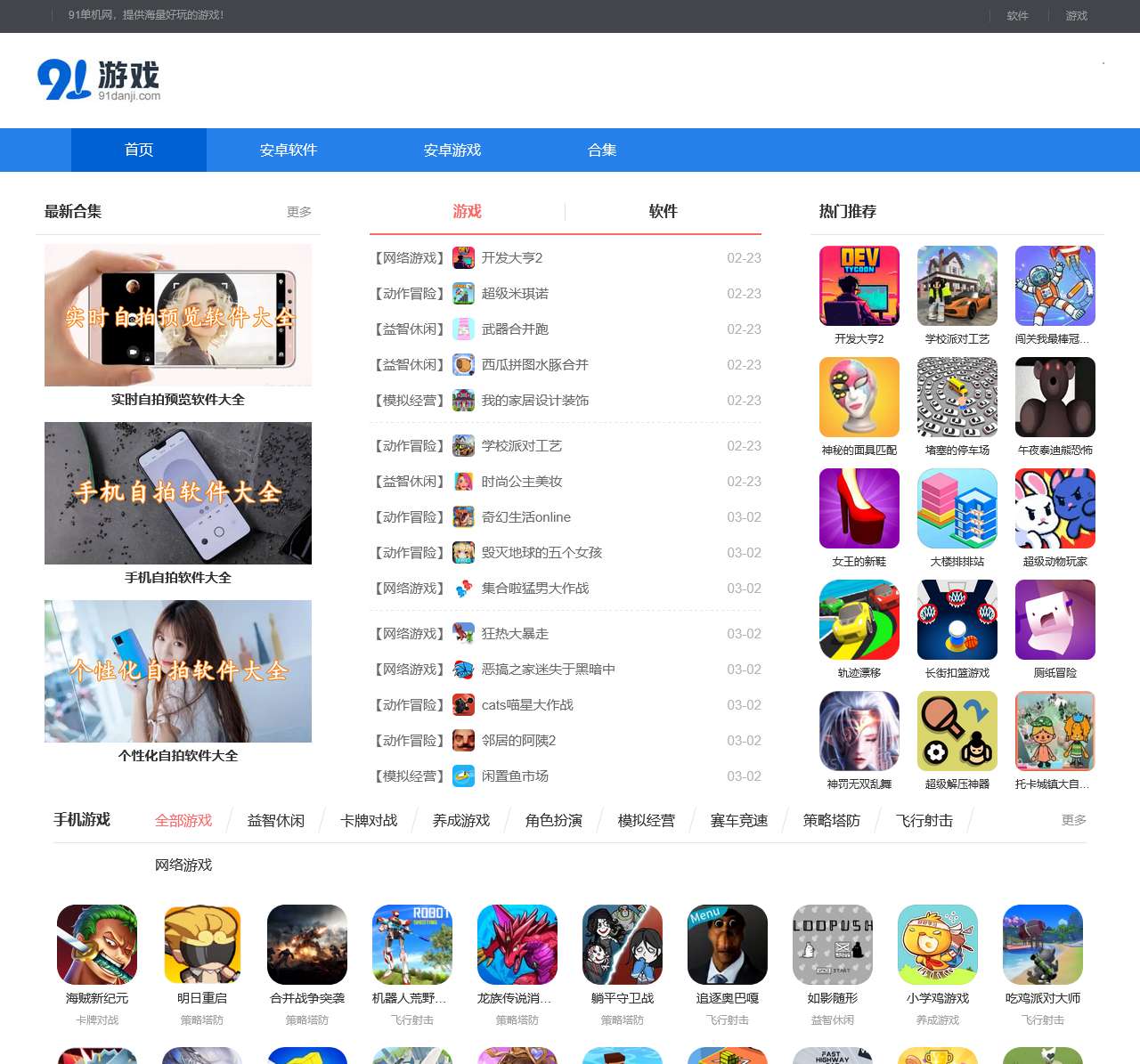Open the 个性化自拍软件大全 collection thumbnail

[x=178, y=671]
